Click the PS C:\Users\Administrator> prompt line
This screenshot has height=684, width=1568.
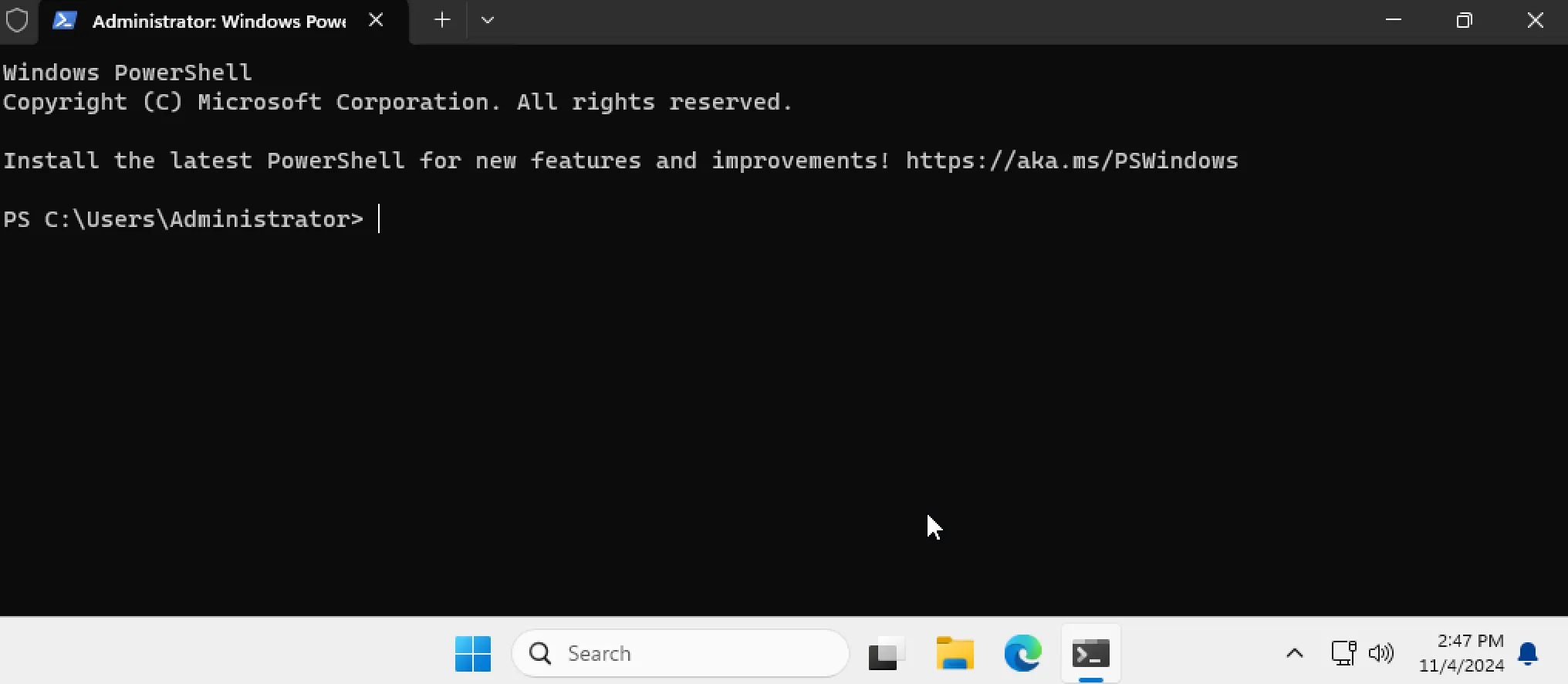pyautogui.click(x=183, y=219)
